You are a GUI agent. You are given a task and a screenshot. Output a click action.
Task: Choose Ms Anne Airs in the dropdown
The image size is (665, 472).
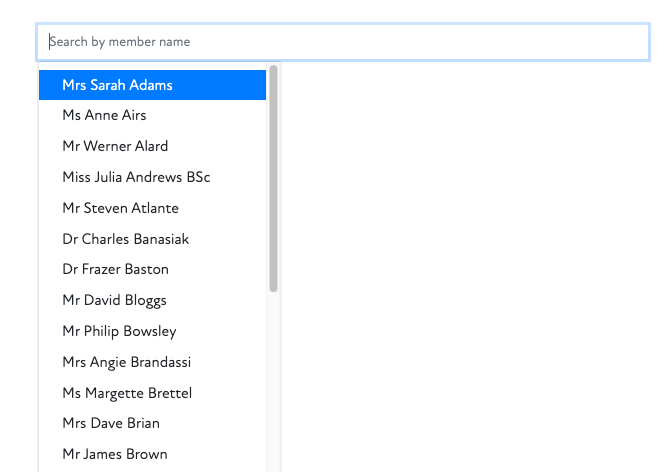pos(152,115)
